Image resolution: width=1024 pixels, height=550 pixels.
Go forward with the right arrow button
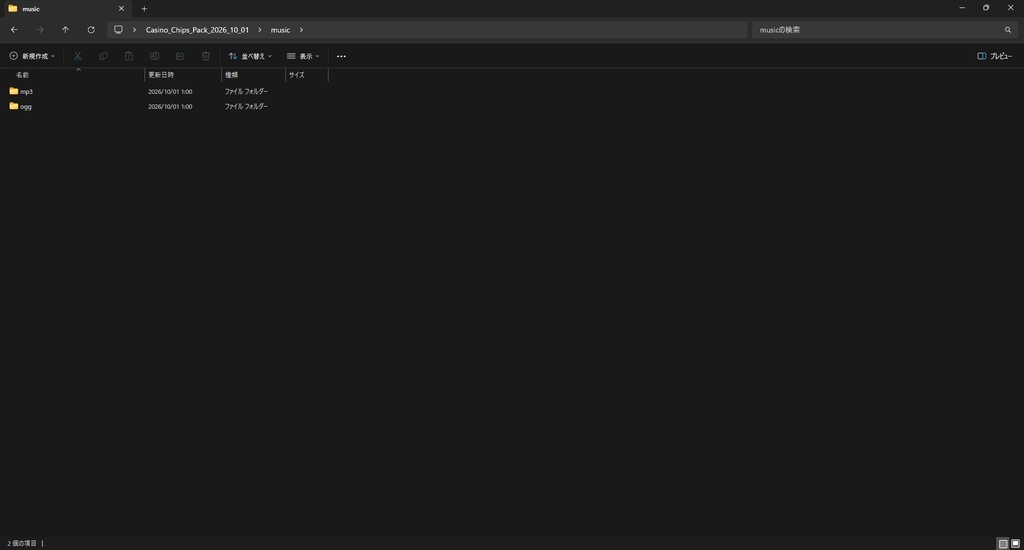(x=40, y=29)
